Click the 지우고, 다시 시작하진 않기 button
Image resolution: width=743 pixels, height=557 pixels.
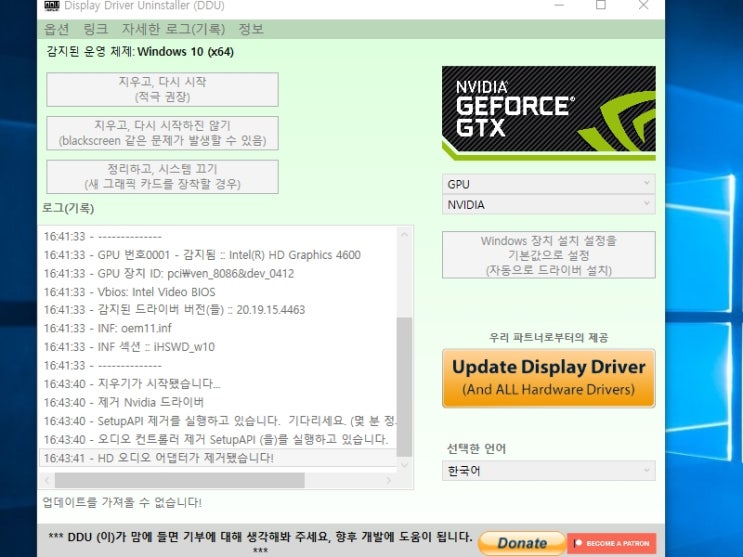pyautogui.click(x=163, y=133)
